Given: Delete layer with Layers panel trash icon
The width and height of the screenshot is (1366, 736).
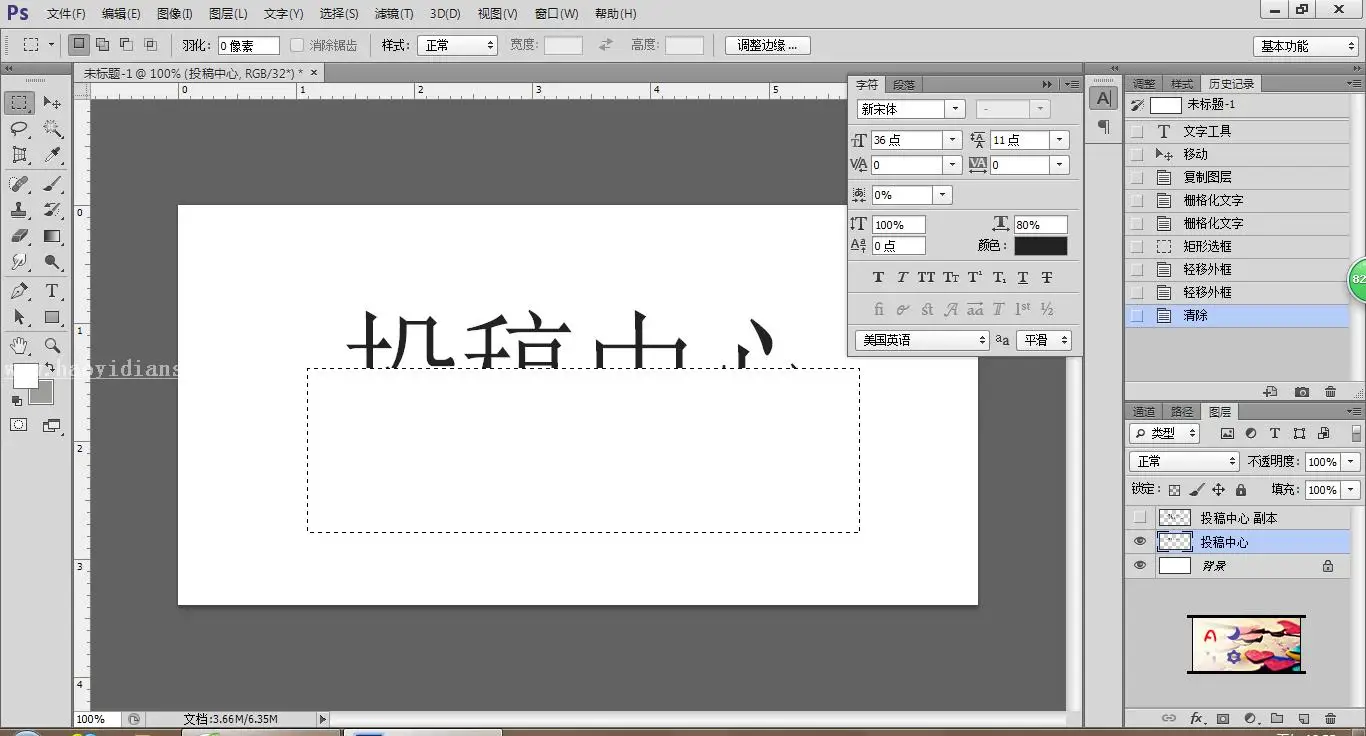Looking at the screenshot, I should point(1330,718).
